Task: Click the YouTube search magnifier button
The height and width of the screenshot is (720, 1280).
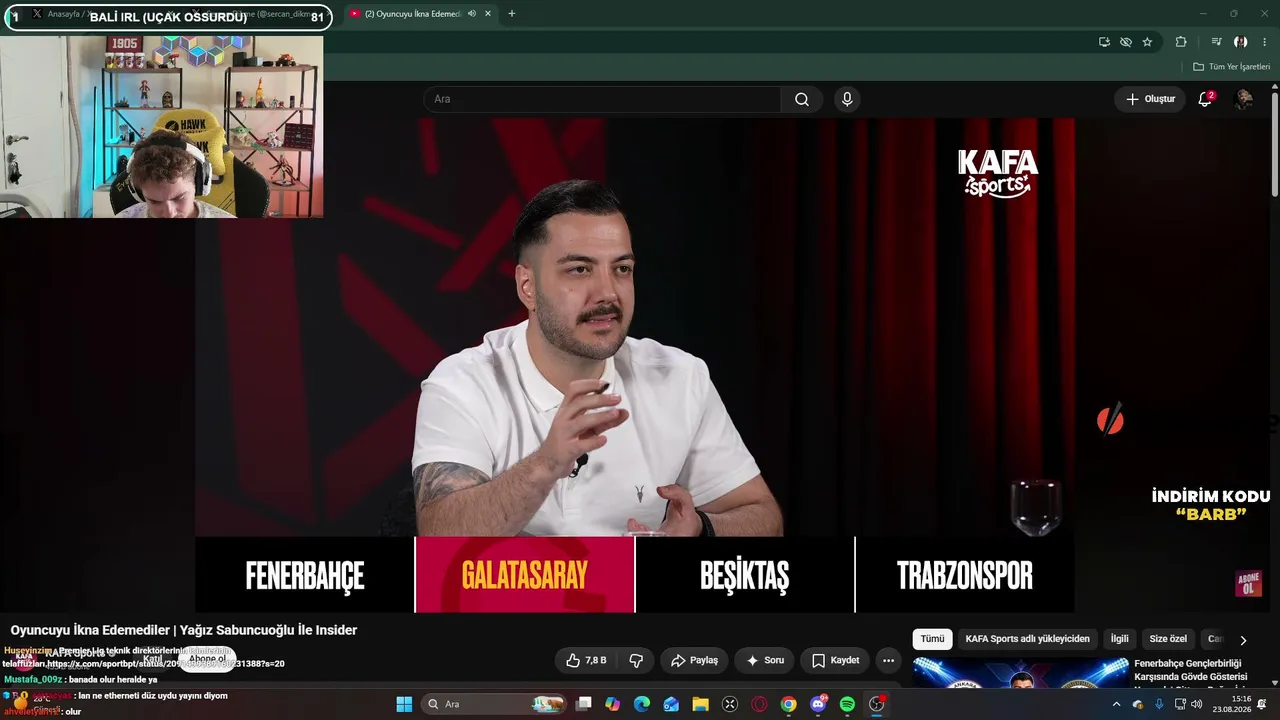Action: (802, 99)
